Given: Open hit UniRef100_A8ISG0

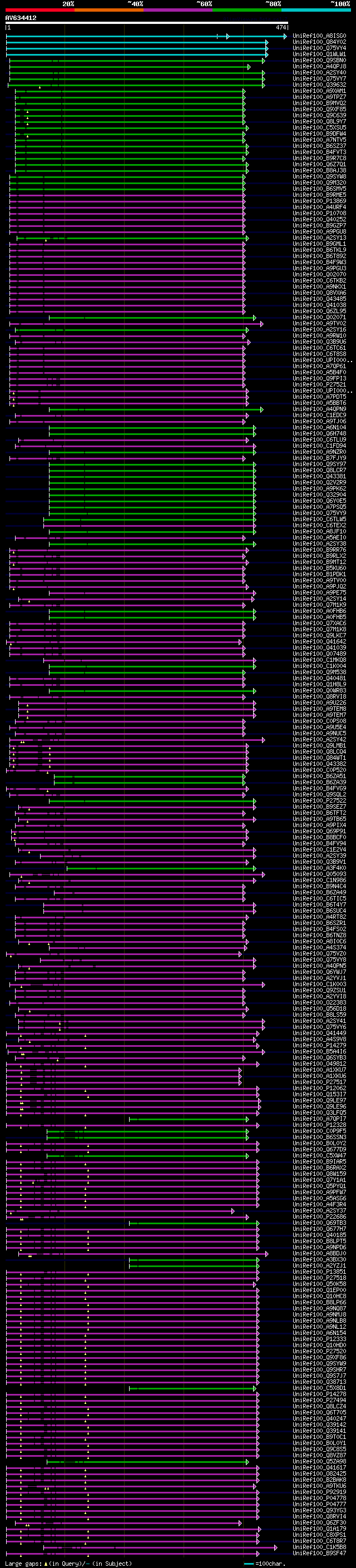Looking at the screenshot, I should coord(319,37).
